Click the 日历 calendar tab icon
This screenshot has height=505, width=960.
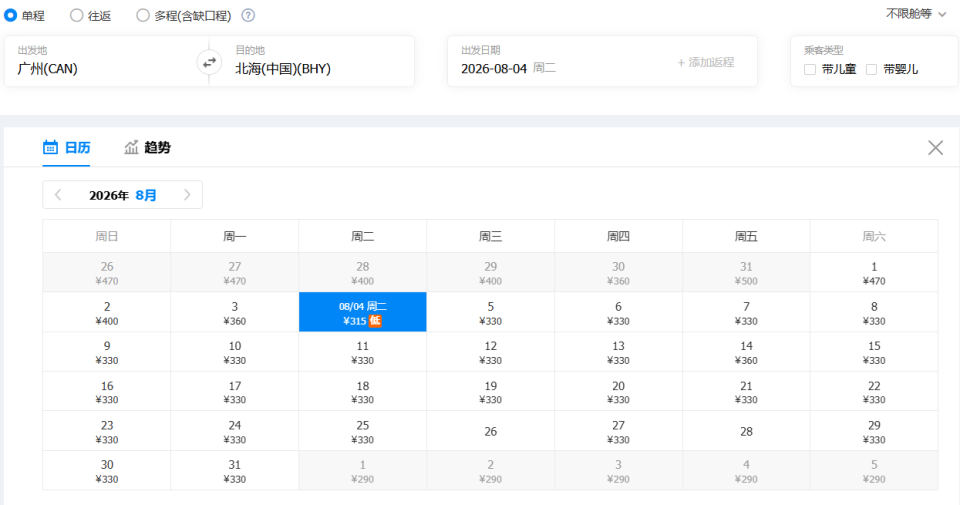click(x=50, y=147)
